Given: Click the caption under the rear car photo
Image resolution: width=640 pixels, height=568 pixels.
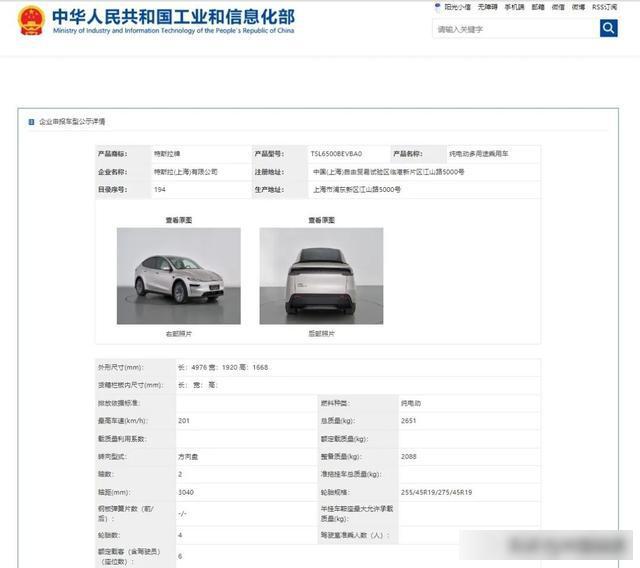Looking at the screenshot, I should click(322, 333).
